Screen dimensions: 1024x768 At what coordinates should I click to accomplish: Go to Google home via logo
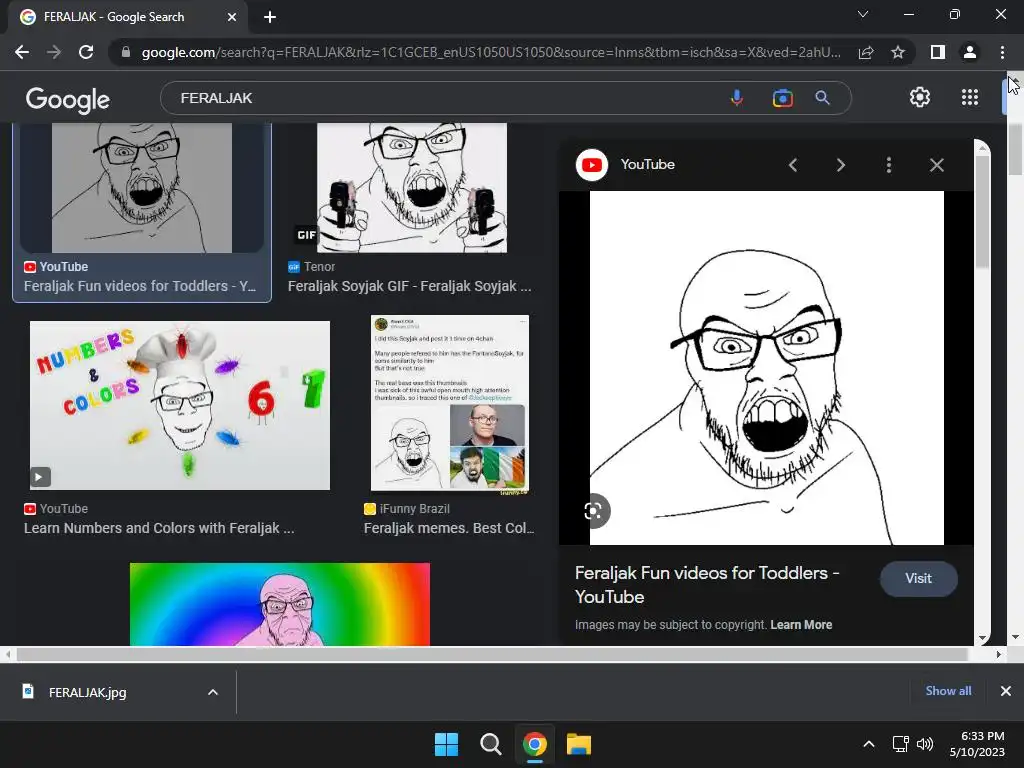click(68, 99)
